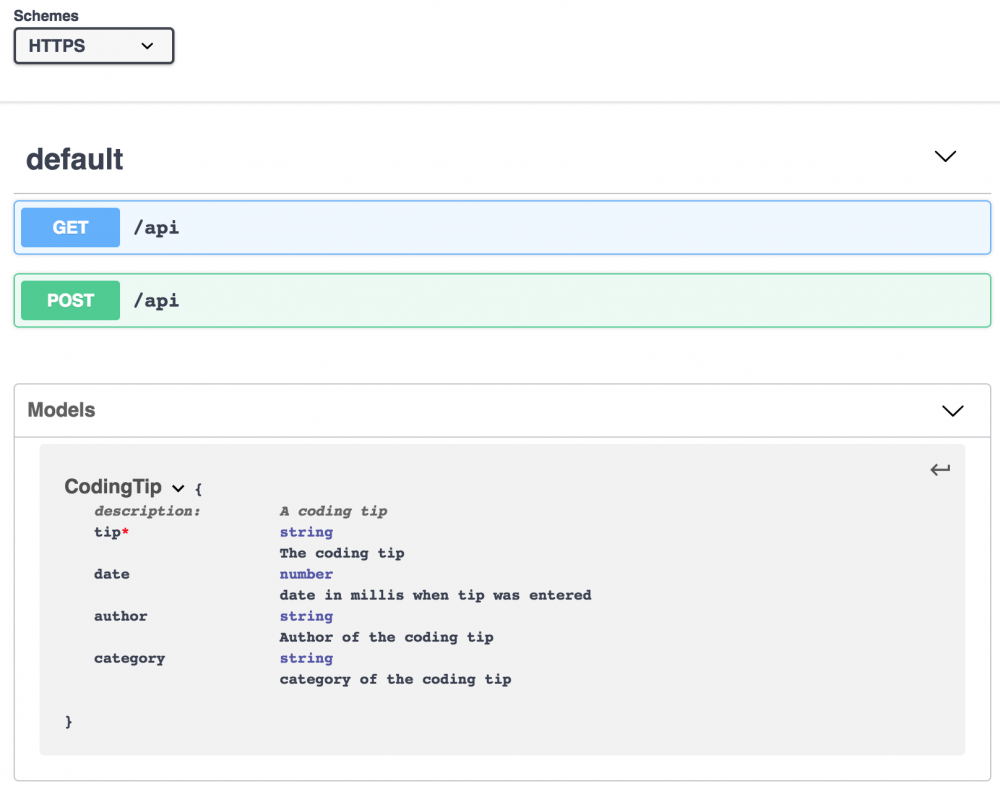Click the default tag heading
Screen dimensions: 1000x795
coord(75,159)
